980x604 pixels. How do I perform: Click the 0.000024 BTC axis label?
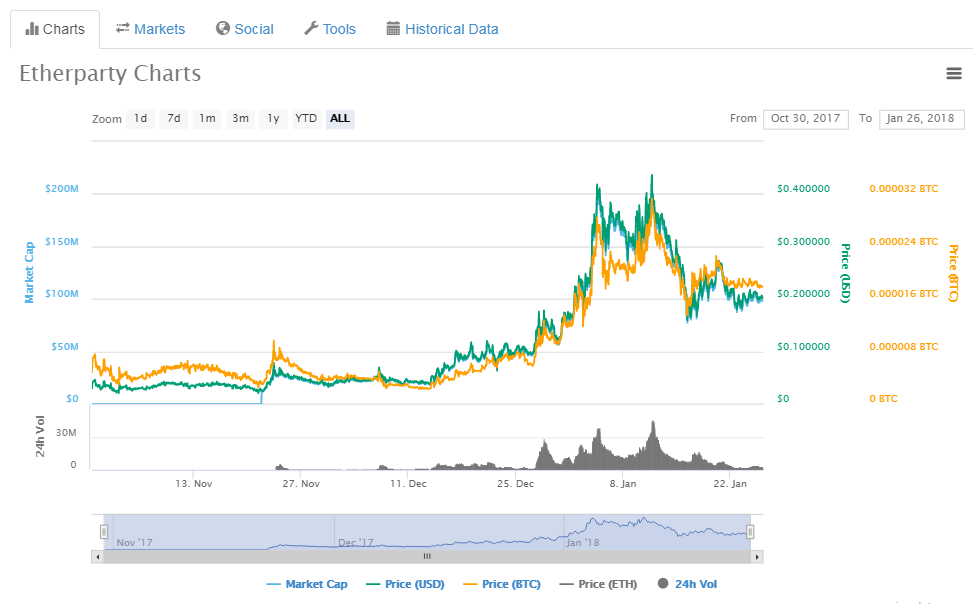(904, 242)
